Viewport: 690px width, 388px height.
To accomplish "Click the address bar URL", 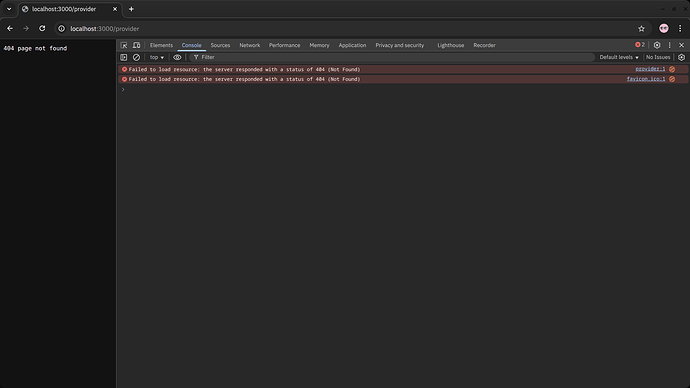I will coord(105,29).
